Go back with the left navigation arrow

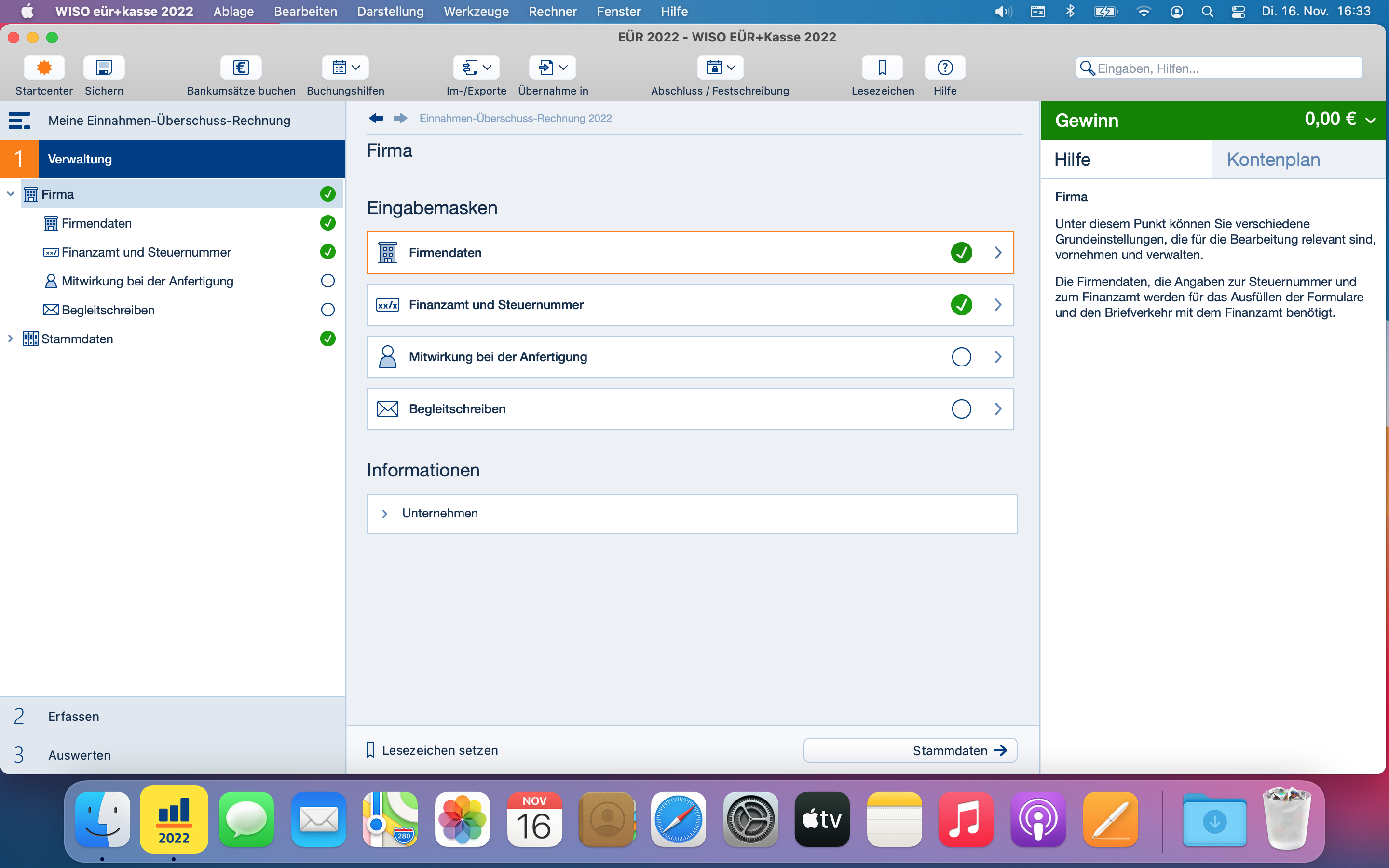[376, 118]
